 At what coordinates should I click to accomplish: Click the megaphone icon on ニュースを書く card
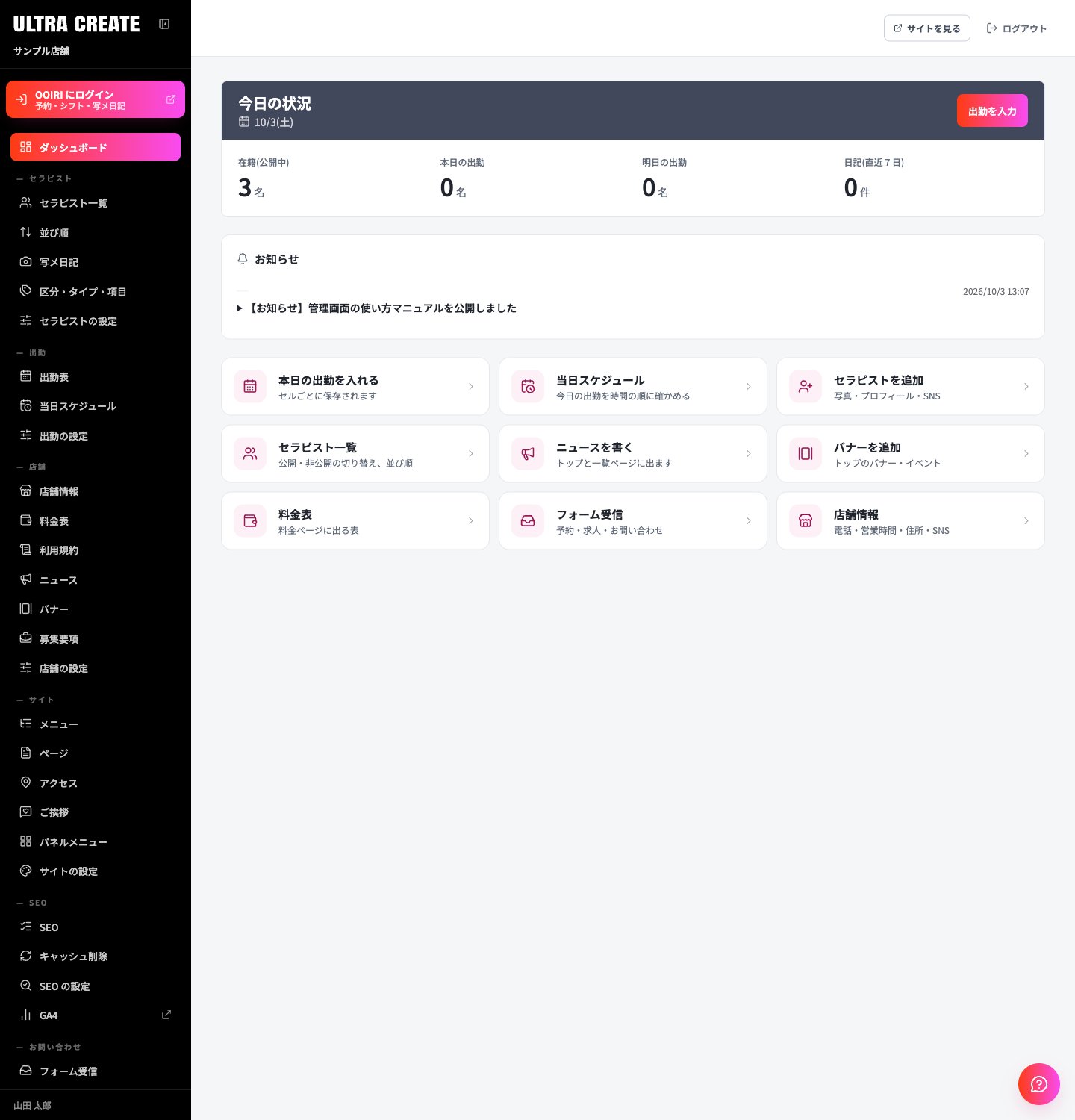click(528, 453)
